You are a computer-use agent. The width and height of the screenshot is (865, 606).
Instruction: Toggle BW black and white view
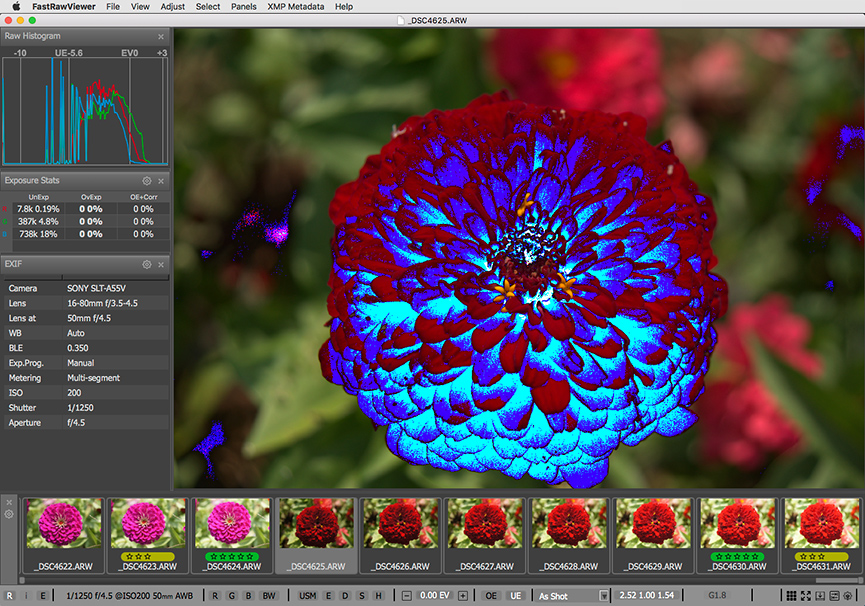[268, 596]
